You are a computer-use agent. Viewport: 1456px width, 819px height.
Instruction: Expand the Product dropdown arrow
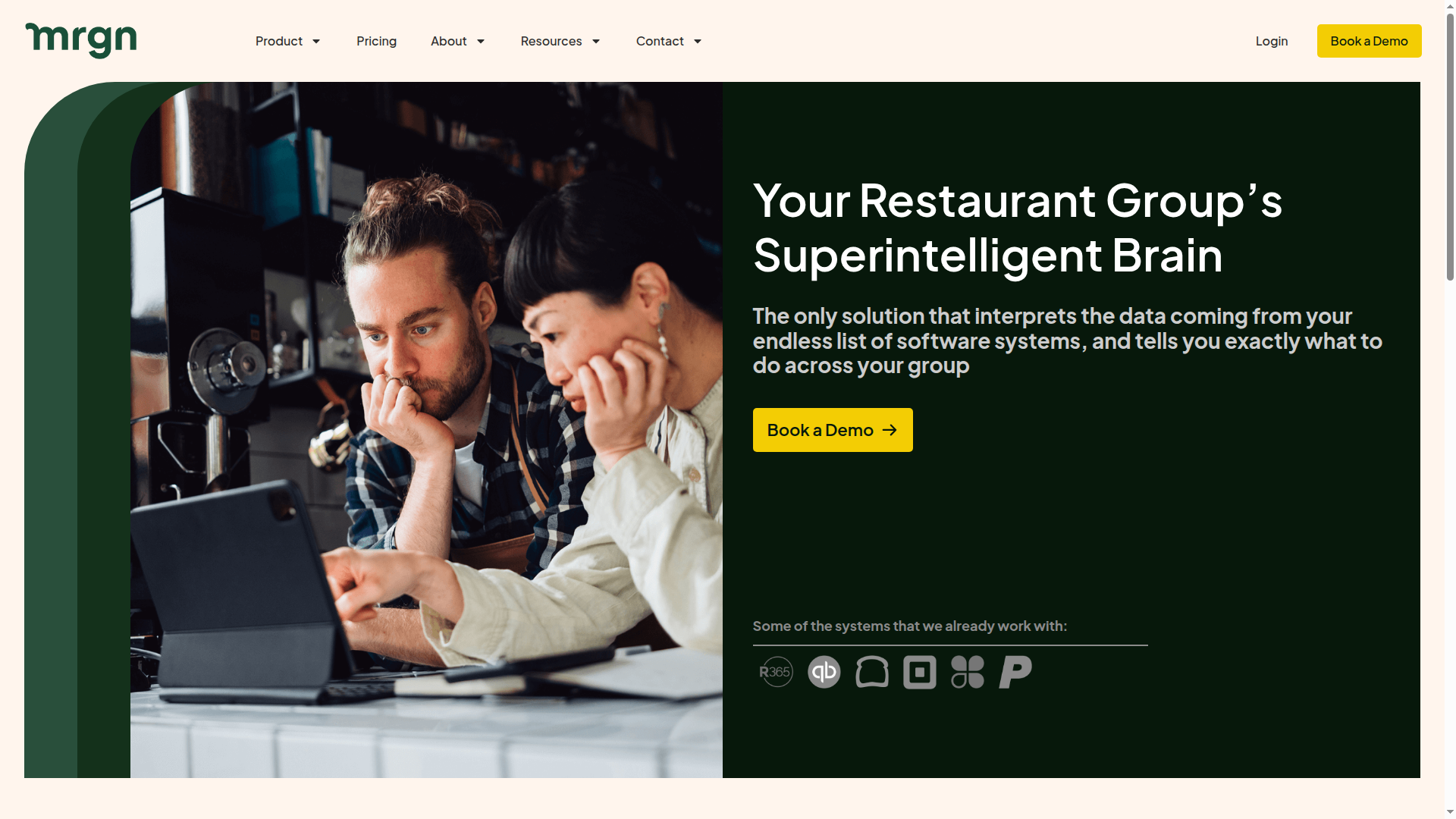(316, 41)
